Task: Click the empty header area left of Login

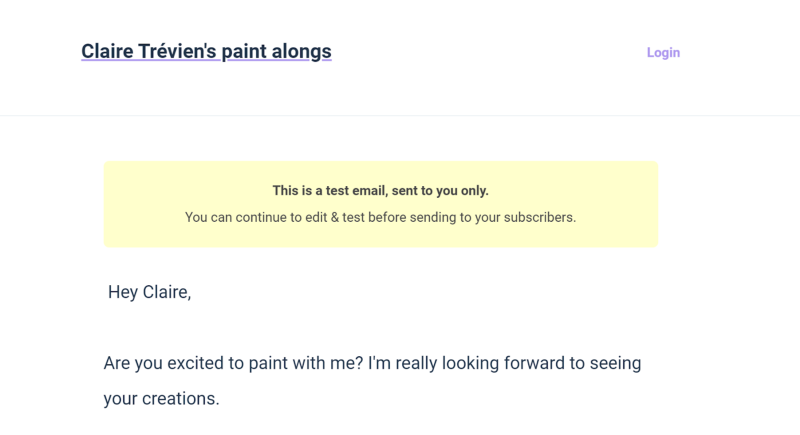Action: [x=490, y=53]
